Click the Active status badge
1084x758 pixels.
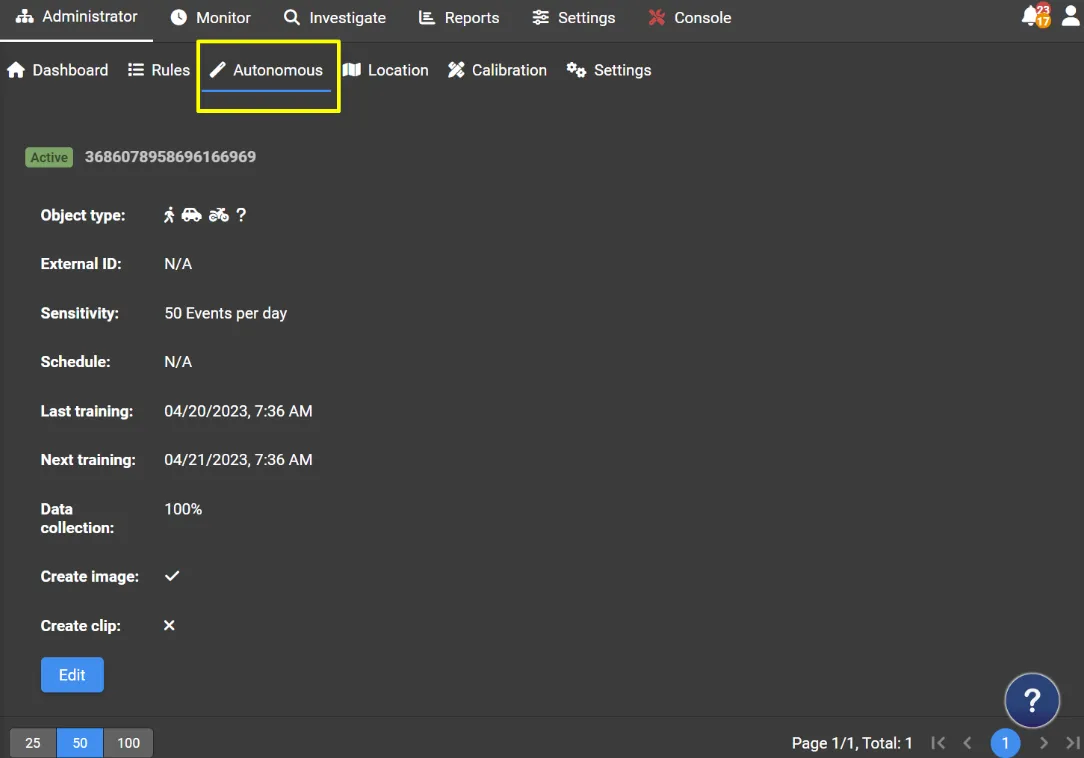point(49,157)
